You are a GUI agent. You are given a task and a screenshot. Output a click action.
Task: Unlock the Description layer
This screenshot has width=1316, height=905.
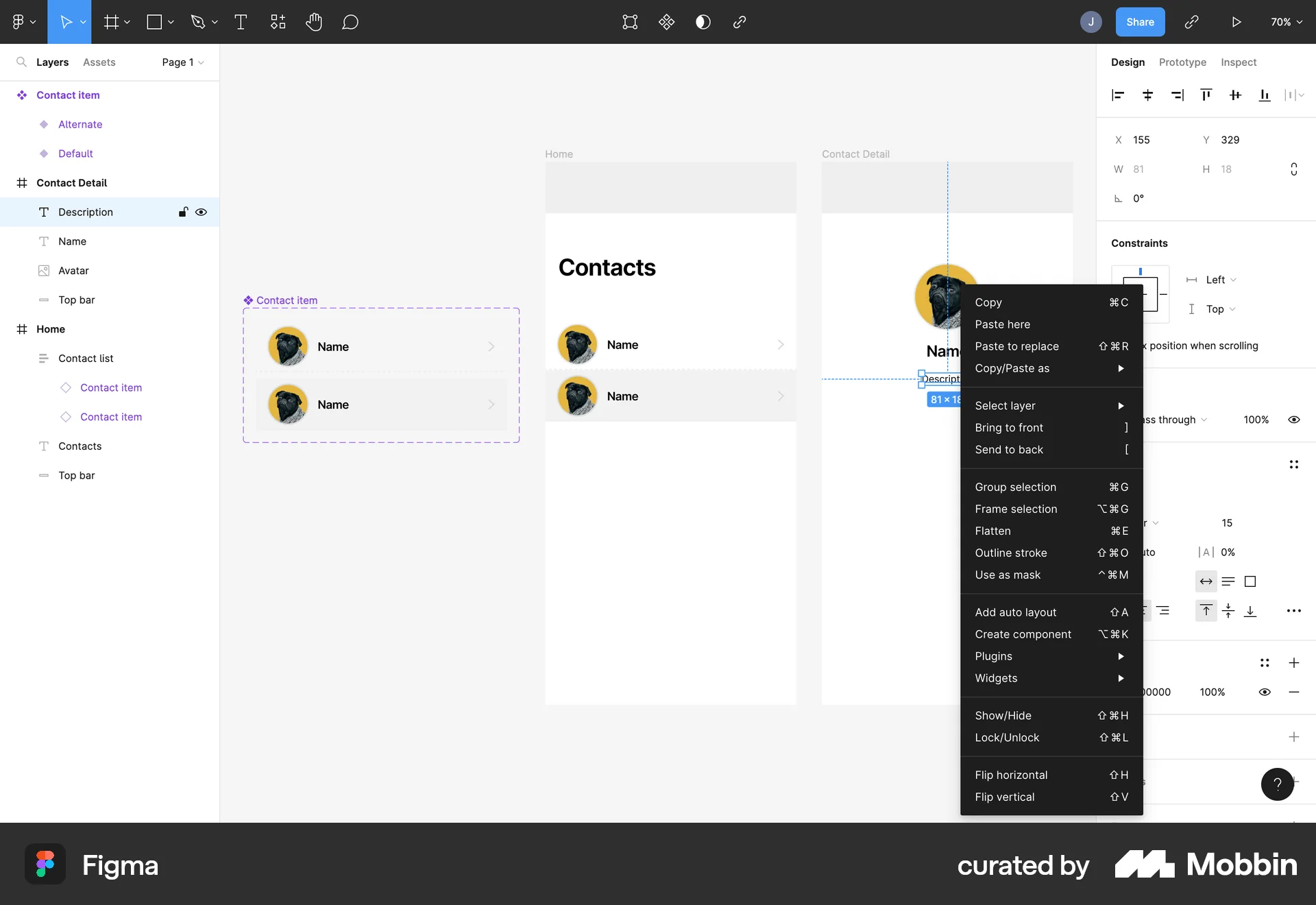(182, 212)
